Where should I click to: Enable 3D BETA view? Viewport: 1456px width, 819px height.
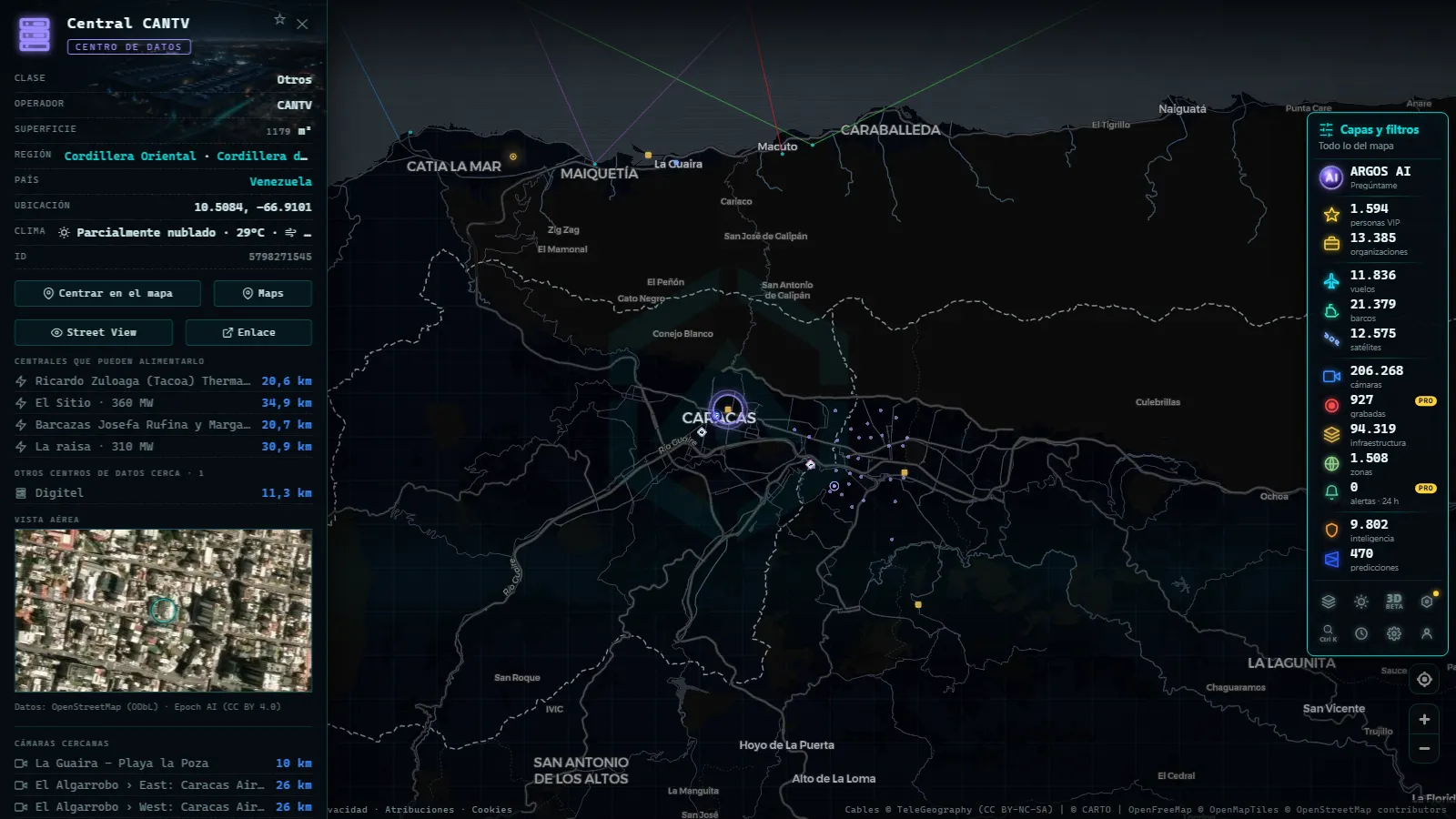tap(1394, 602)
